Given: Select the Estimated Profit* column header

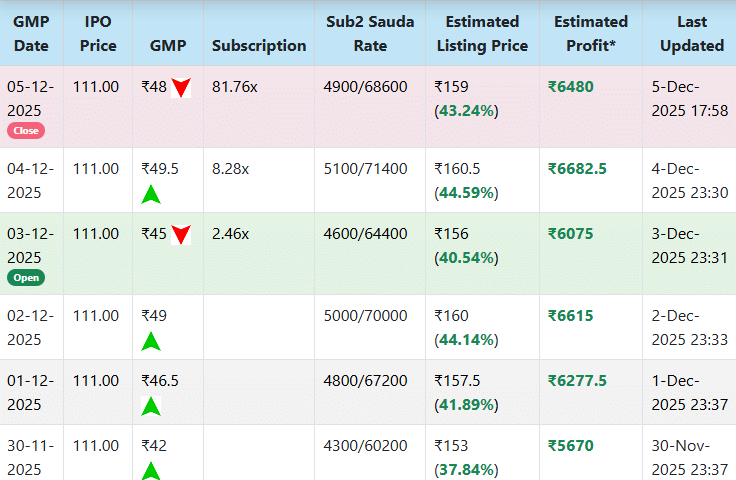Looking at the screenshot, I should pyautogui.click(x=590, y=33).
